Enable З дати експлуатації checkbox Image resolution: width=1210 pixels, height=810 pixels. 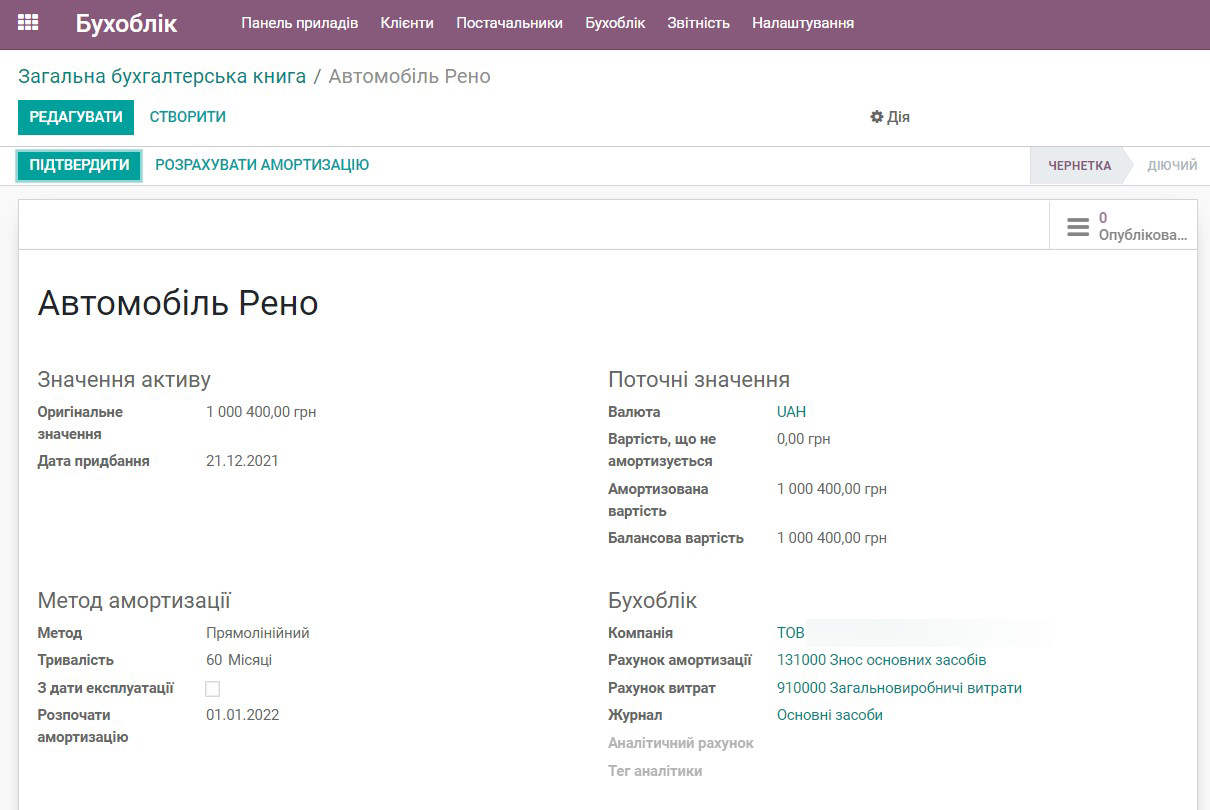pos(211,688)
